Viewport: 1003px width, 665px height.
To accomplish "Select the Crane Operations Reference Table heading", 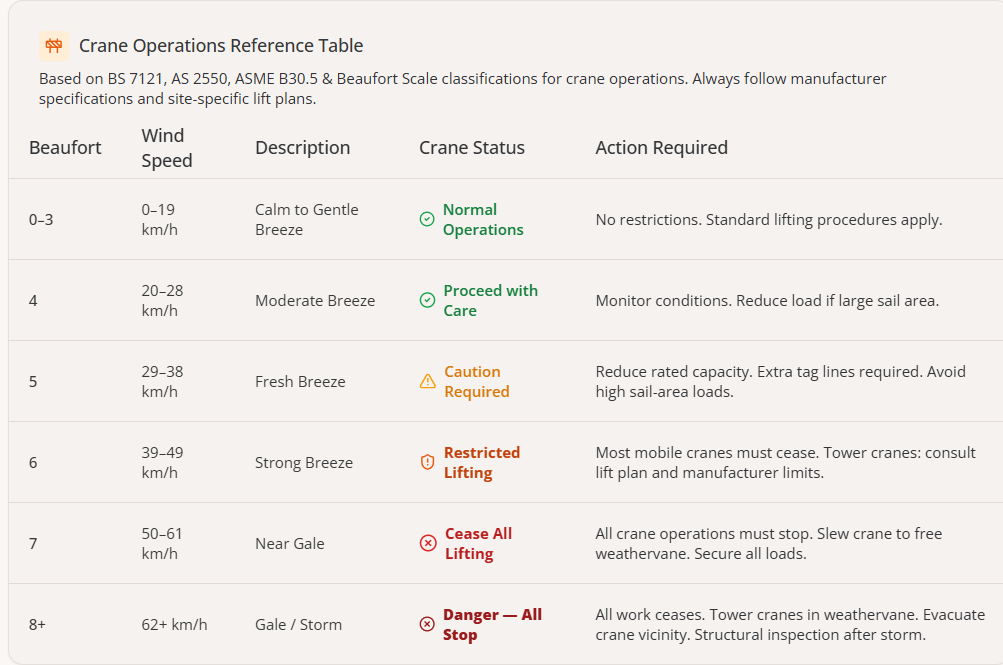I will [x=221, y=46].
